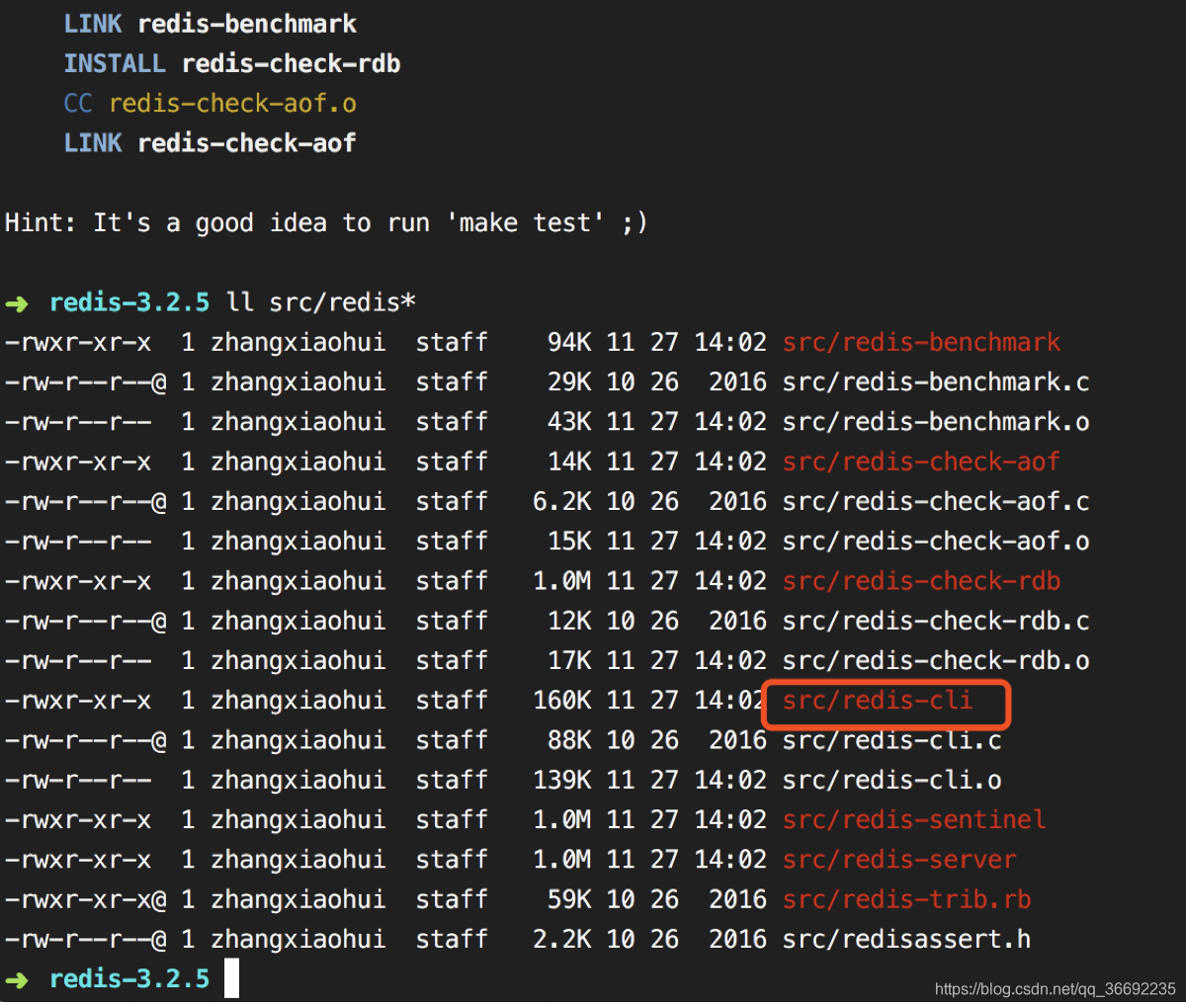
Task: Click the file name src/redis-cli.c
Action: (x=892, y=740)
